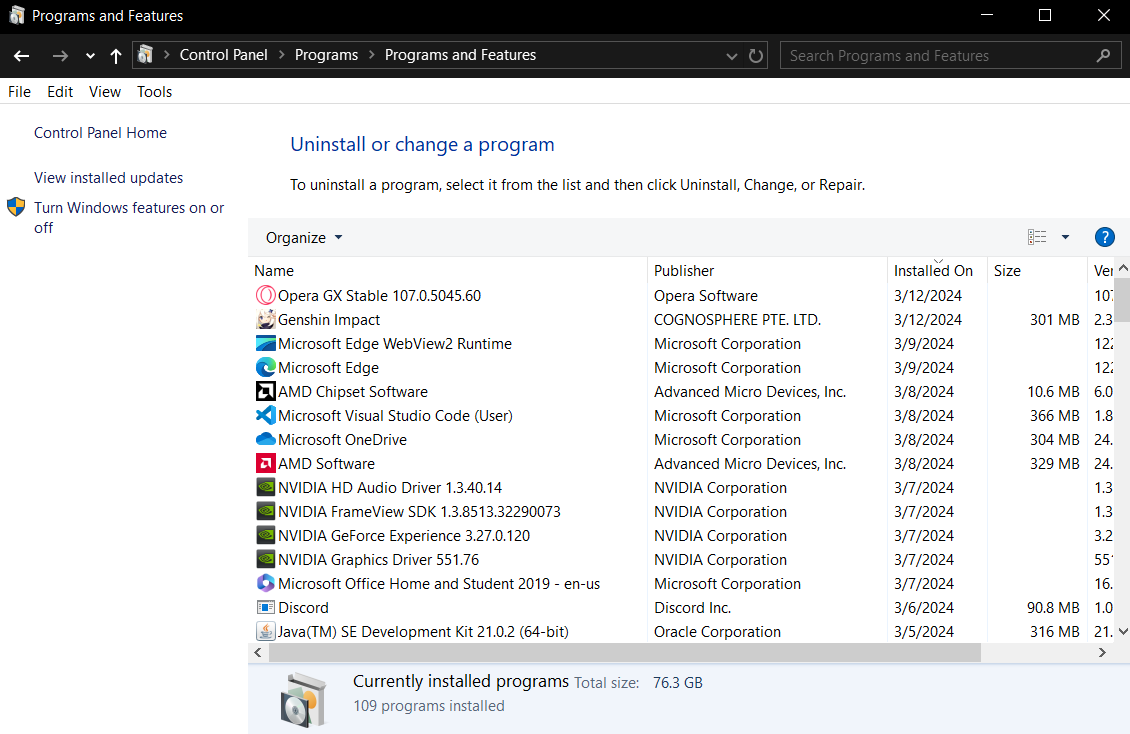
Task: Click the Control Panel icon in address bar
Action: point(146,55)
